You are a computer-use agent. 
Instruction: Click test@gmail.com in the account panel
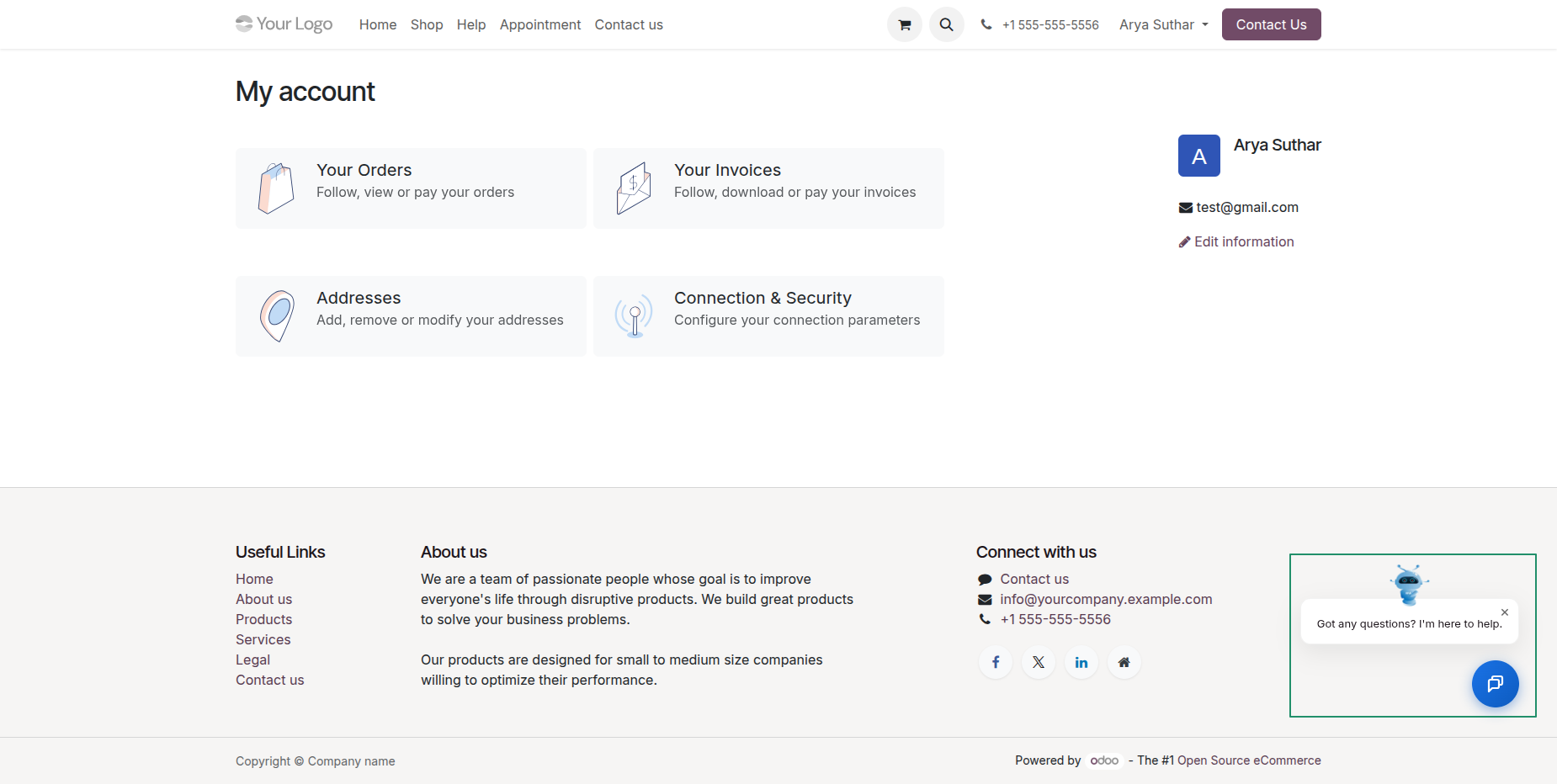pos(1247,207)
